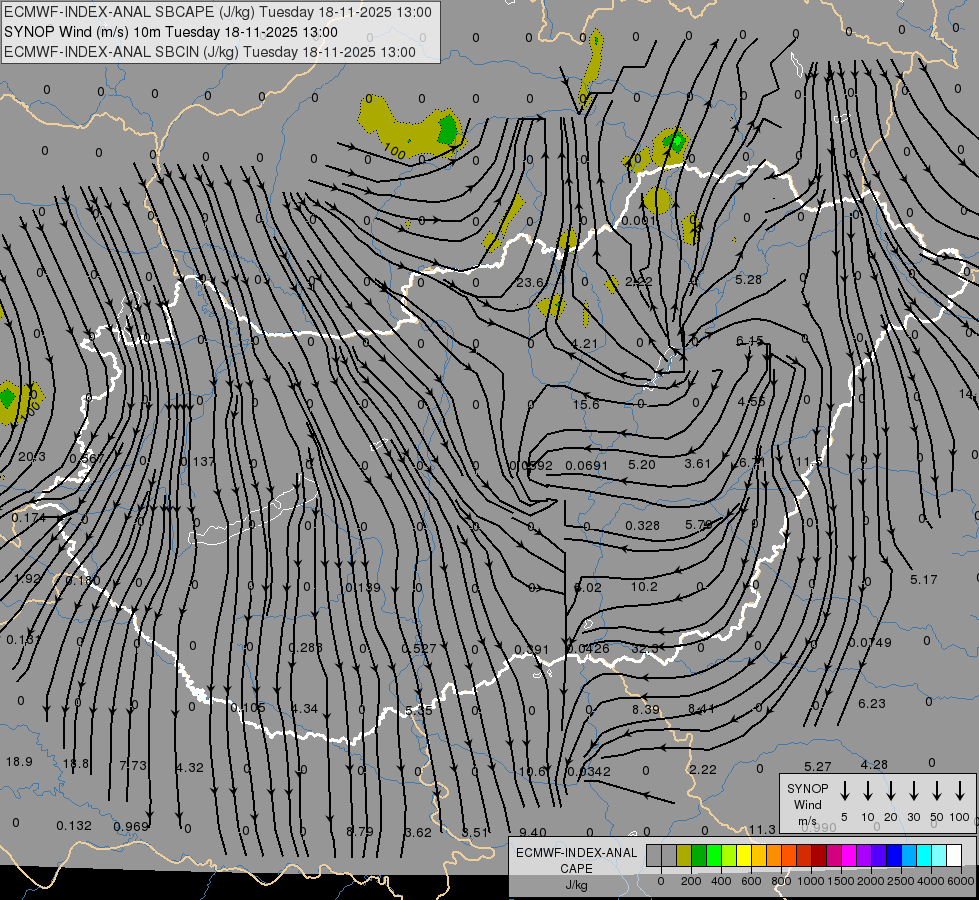
Task: Click the 6.15 value on the map
Action: tap(749, 340)
